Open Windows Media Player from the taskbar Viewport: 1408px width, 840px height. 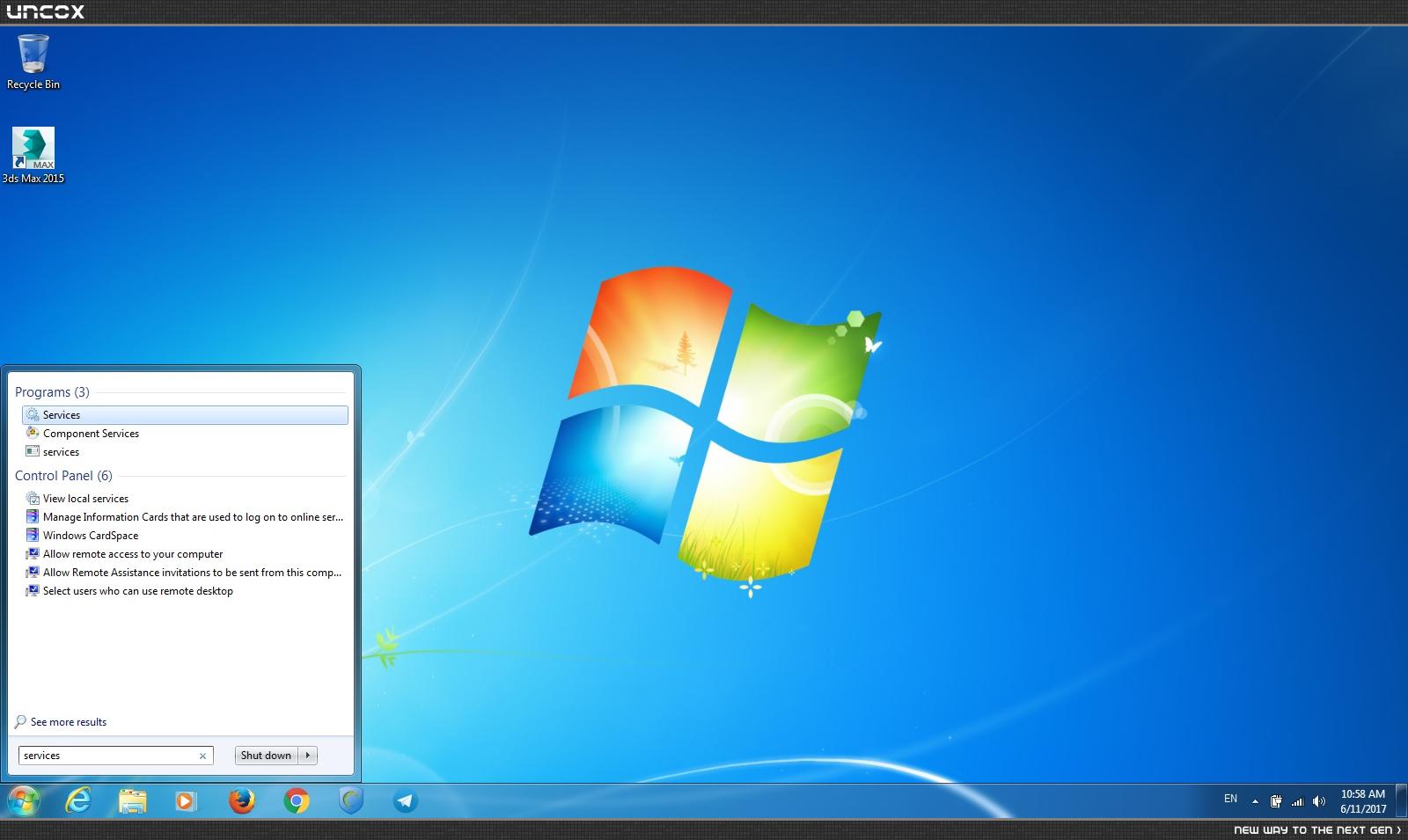186,801
